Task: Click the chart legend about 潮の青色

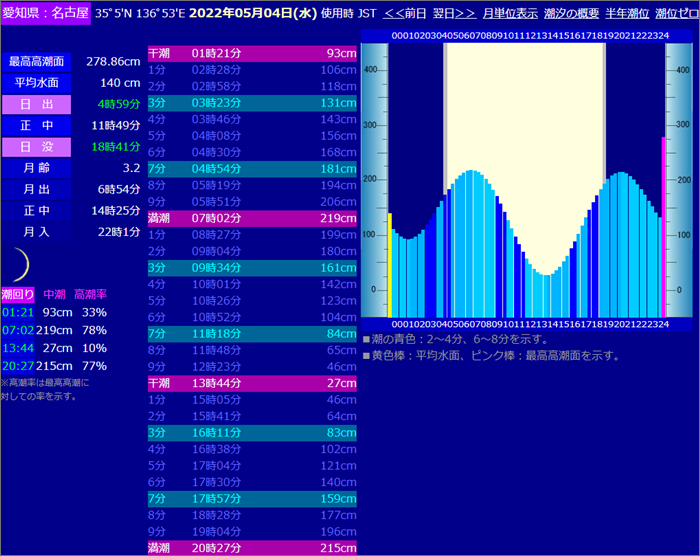Action: 455,339
